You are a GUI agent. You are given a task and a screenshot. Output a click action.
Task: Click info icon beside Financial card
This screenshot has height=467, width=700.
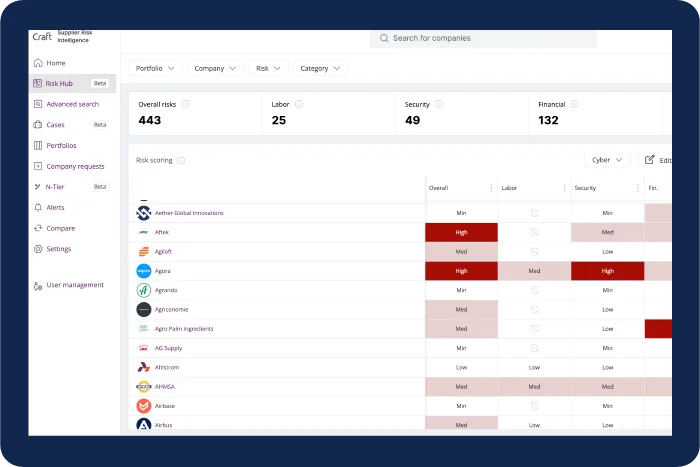click(x=575, y=104)
